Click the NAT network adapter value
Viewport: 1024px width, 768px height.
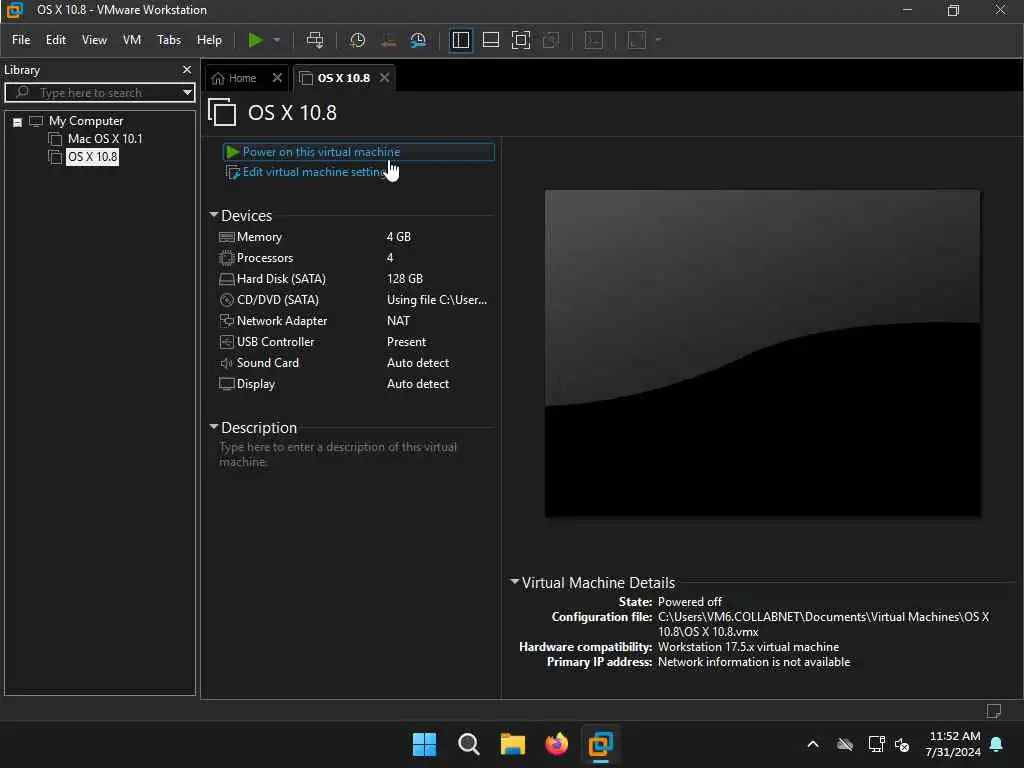pyautogui.click(x=398, y=321)
